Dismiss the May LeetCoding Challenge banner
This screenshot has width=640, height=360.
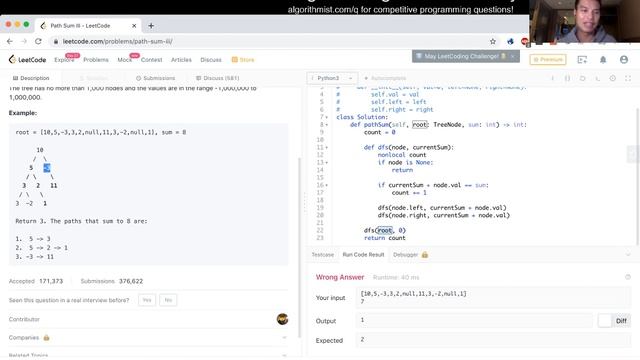click(x=513, y=56)
